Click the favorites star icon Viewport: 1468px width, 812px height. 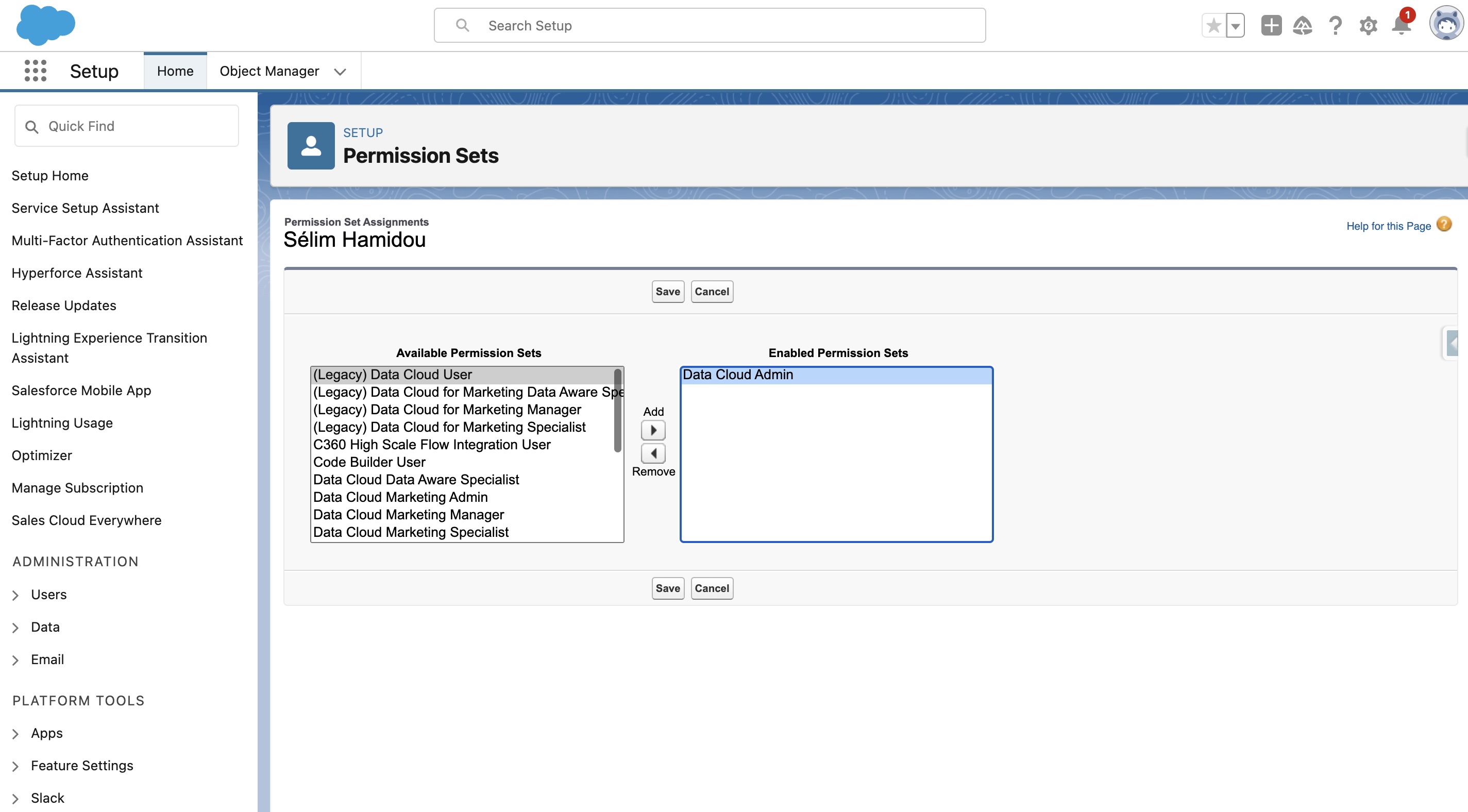(1214, 26)
